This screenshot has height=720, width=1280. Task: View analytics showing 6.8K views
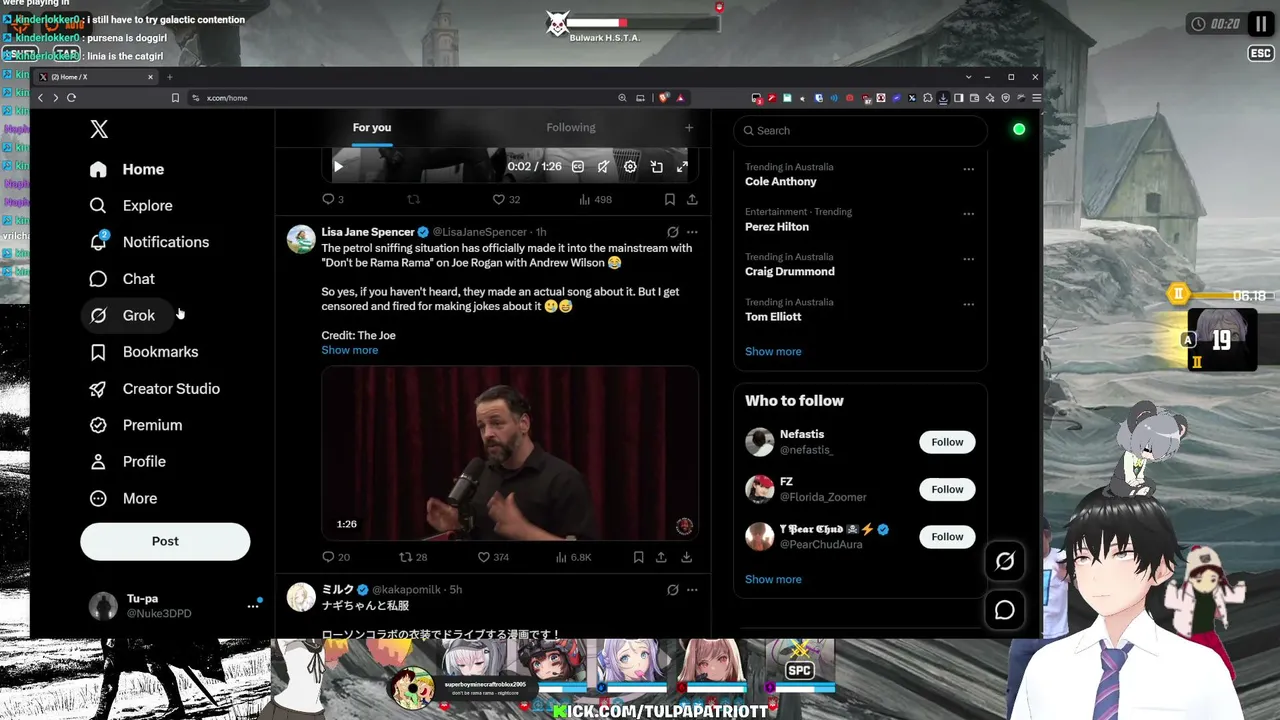click(576, 557)
